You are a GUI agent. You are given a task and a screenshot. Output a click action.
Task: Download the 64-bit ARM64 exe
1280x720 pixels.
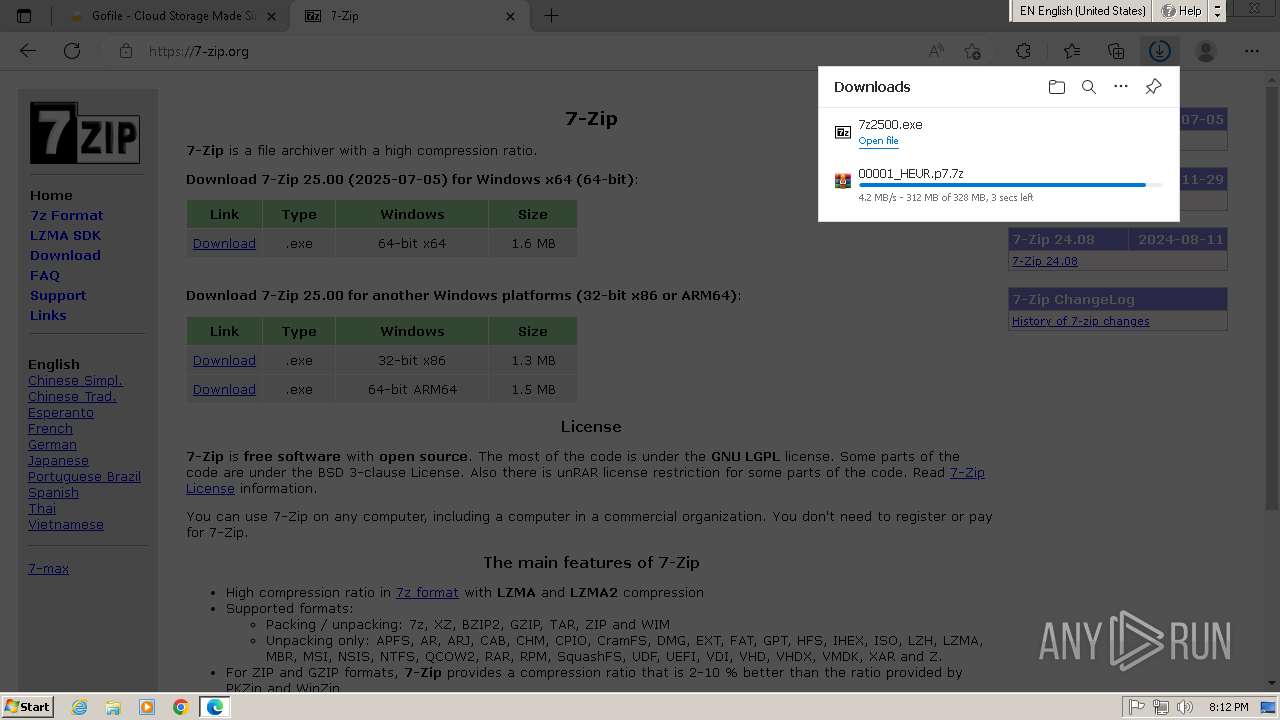[224, 389]
